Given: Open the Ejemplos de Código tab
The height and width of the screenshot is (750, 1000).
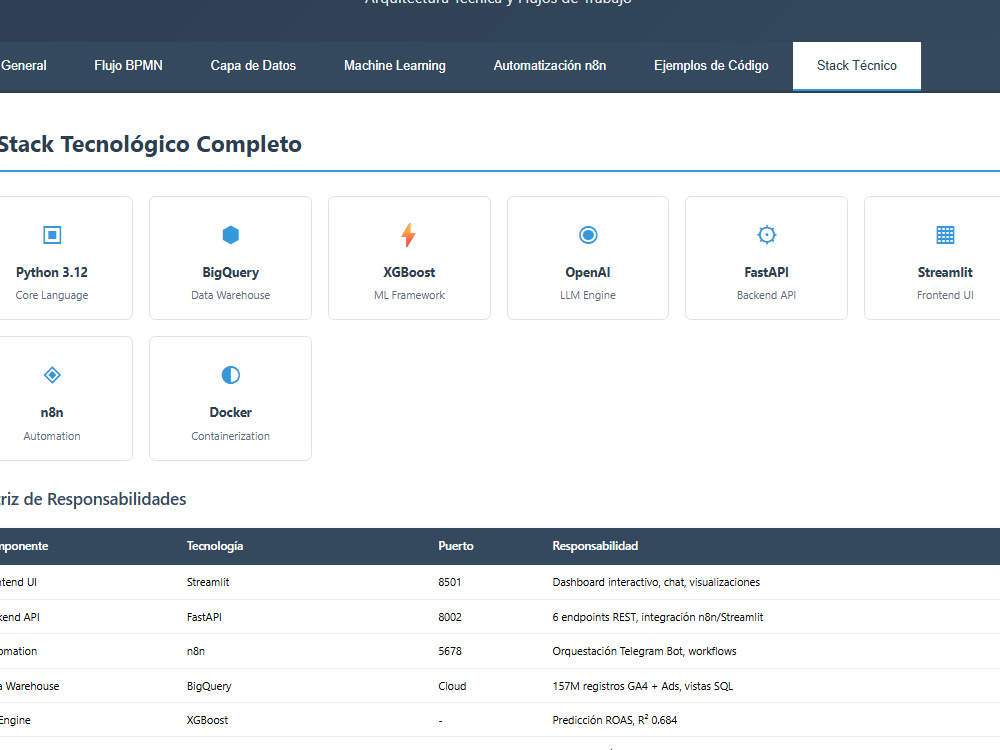Looking at the screenshot, I should [x=711, y=66].
